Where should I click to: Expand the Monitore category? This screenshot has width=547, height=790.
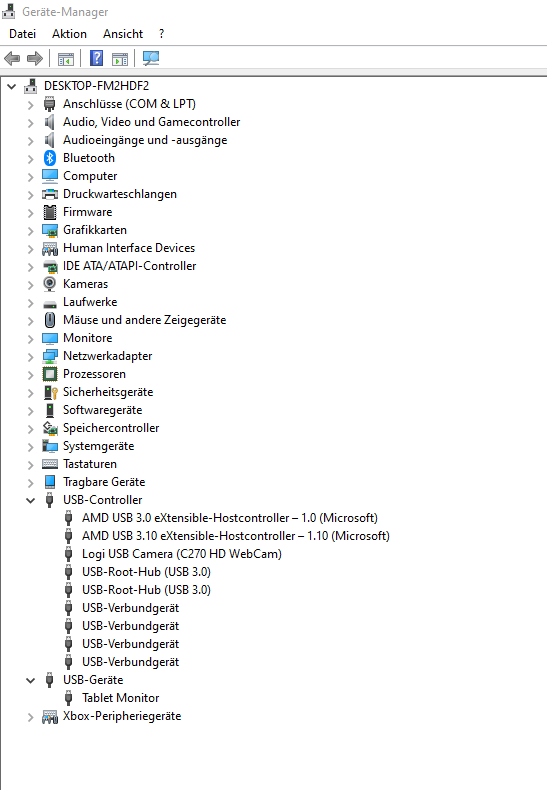(x=31, y=339)
